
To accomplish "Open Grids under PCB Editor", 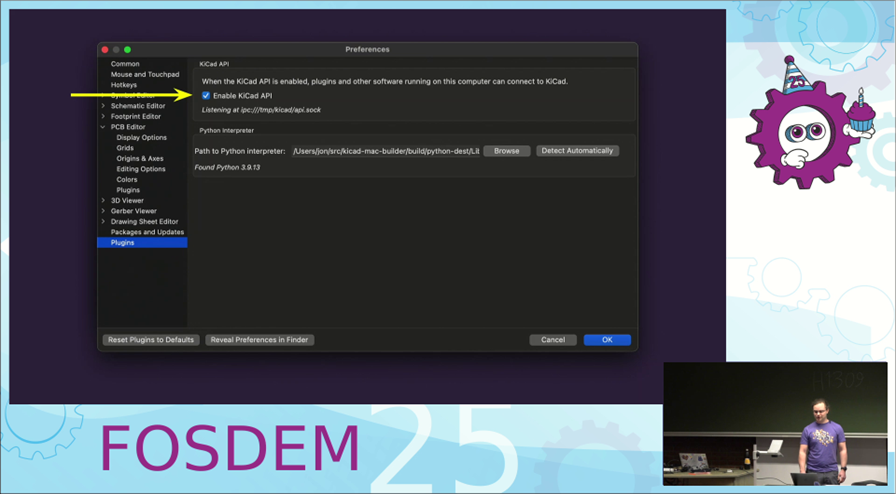I will point(125,148).
